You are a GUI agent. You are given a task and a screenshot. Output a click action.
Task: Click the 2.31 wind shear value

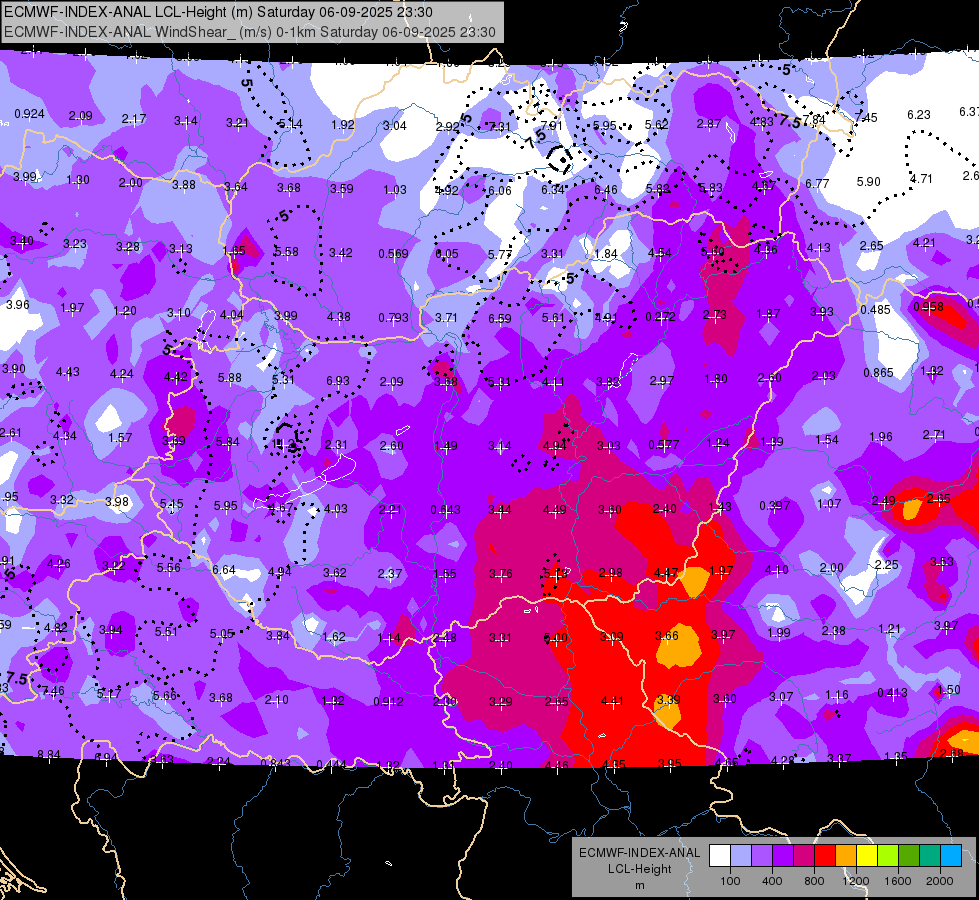tap(336, 445)
